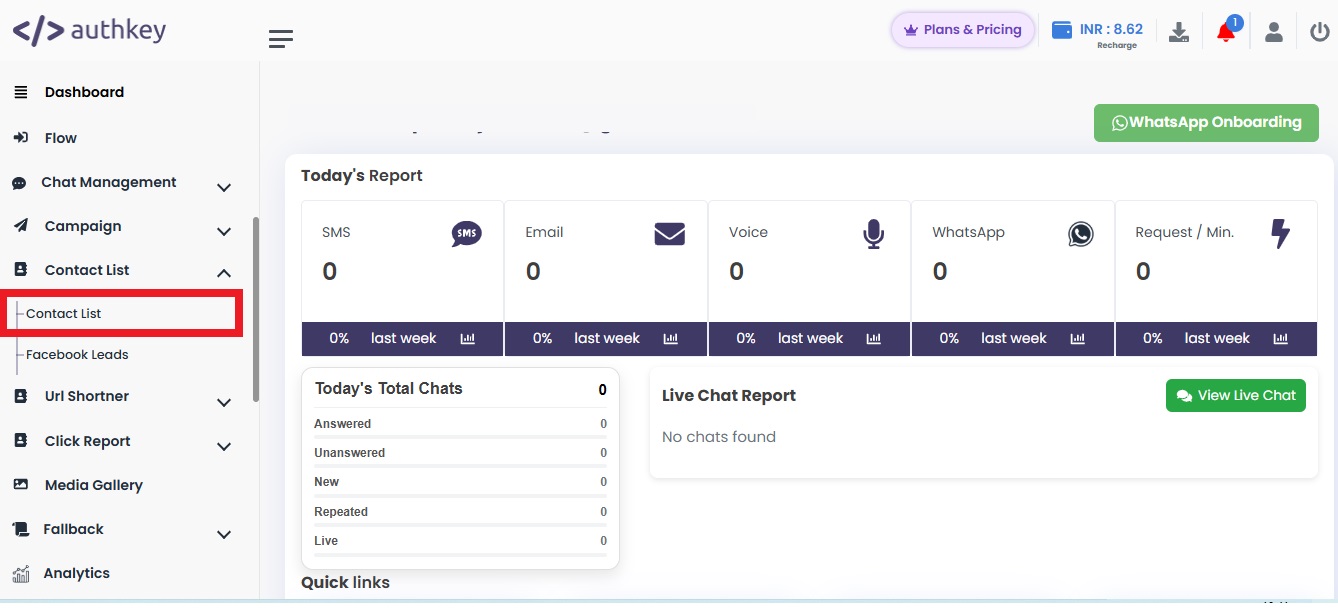Click the WhatsApp icon in Today's Report
The height and width of the screenshot is (610, 1338).
click(x=1081, y=233)
